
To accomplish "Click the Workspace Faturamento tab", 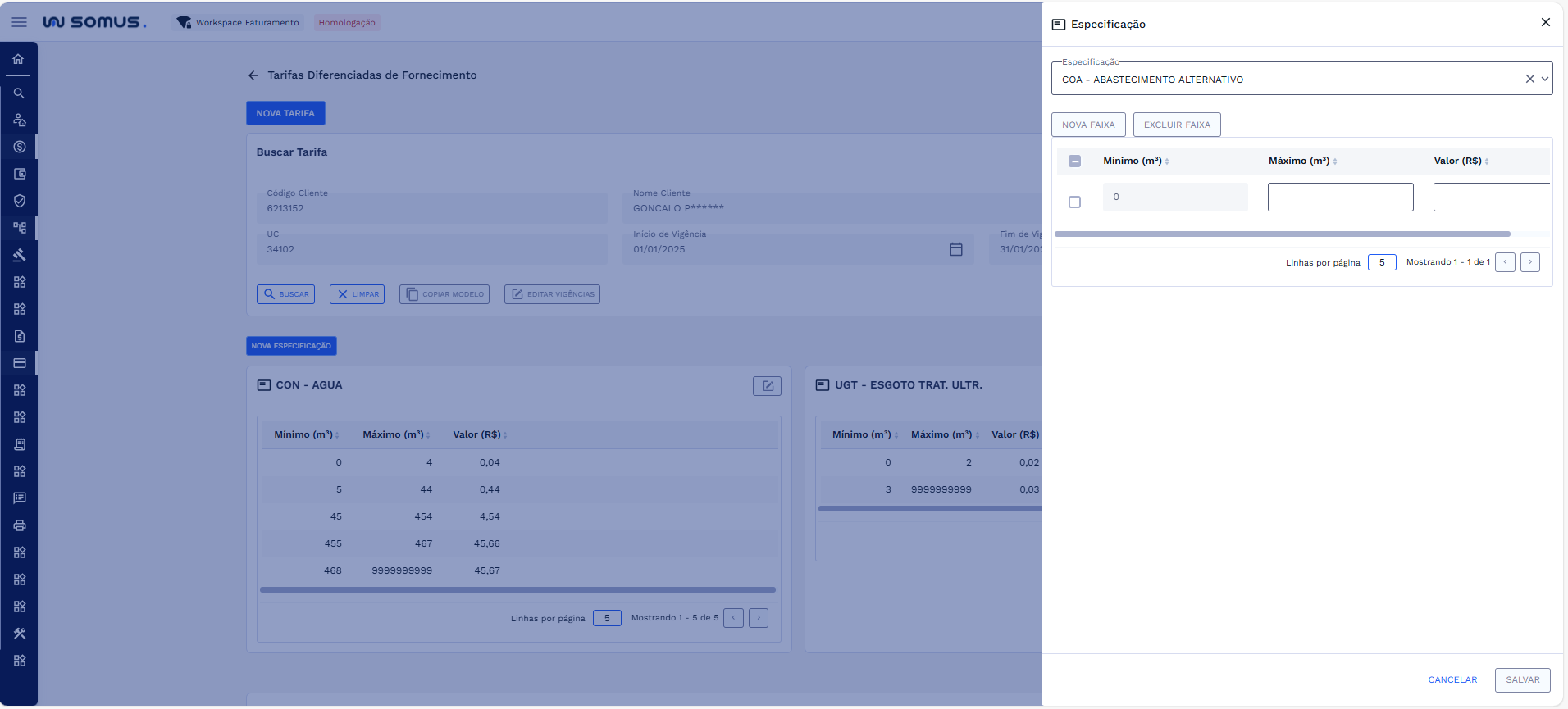I will pyautogui.click(x=239, y=23).
